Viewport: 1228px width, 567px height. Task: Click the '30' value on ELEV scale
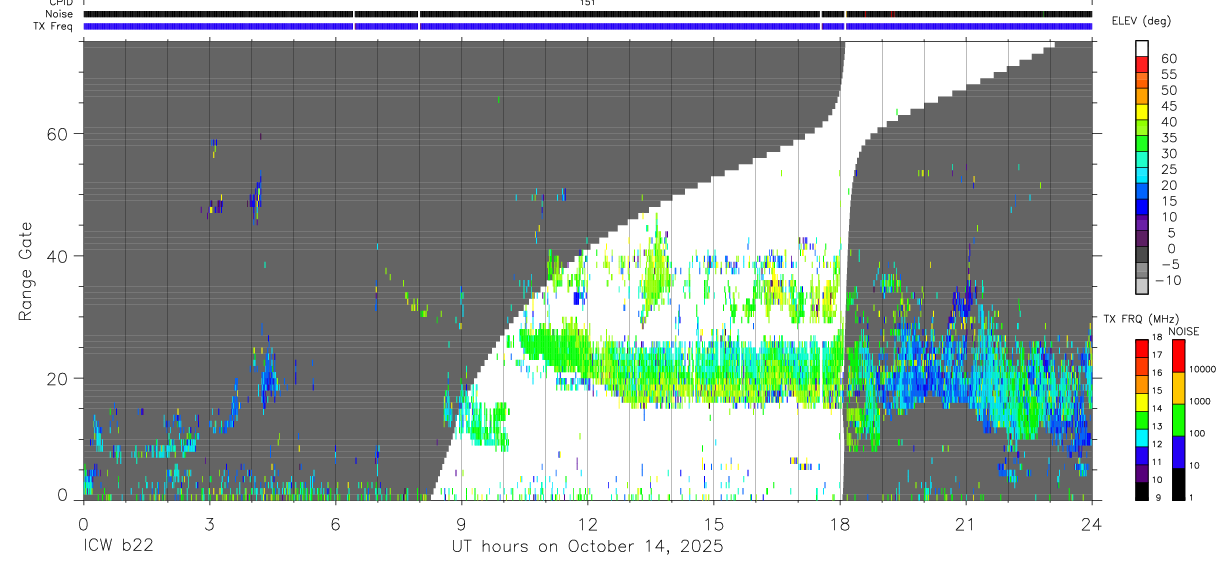tap(1168, 153)
